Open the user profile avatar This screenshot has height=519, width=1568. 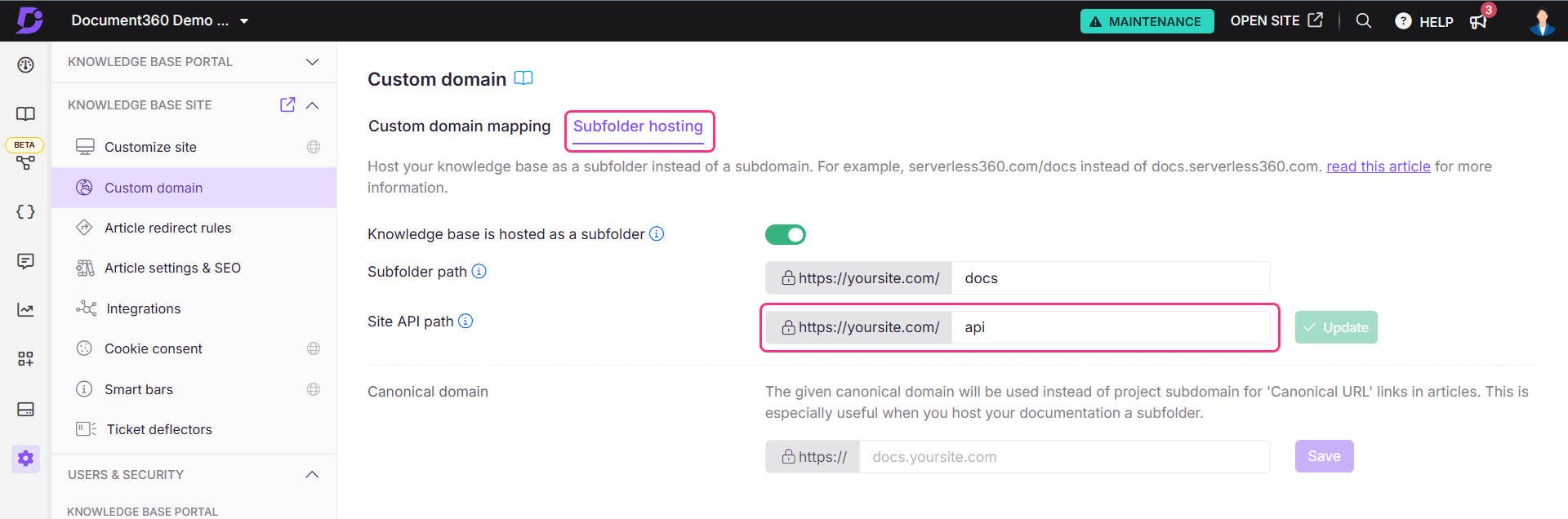[1542, 21]
